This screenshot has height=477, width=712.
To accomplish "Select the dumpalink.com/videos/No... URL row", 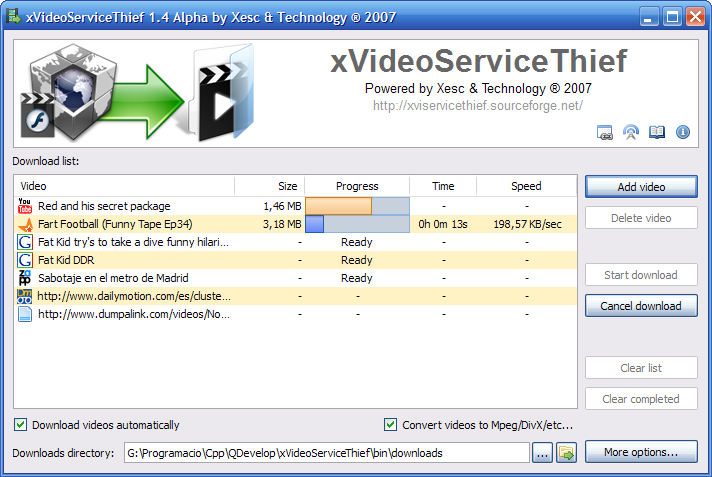I will coord(295,314).
